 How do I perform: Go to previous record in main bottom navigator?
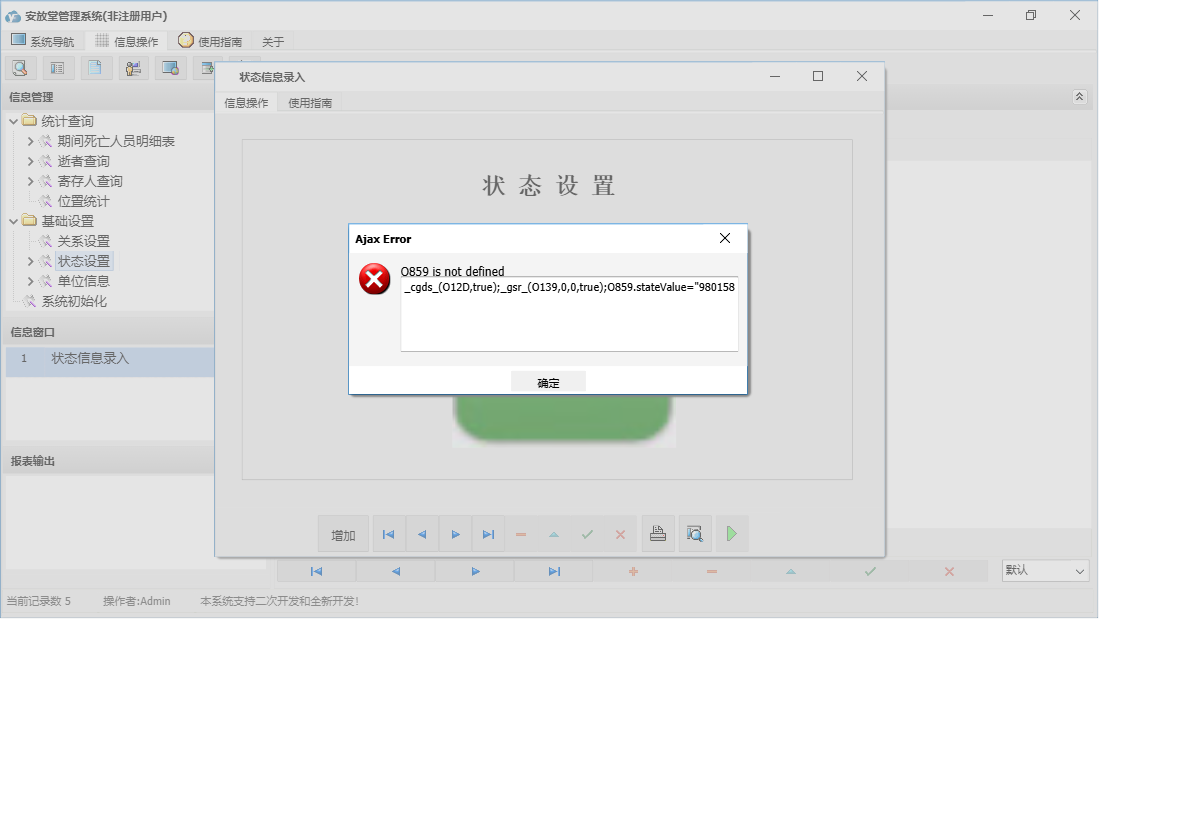click(395, 571)
